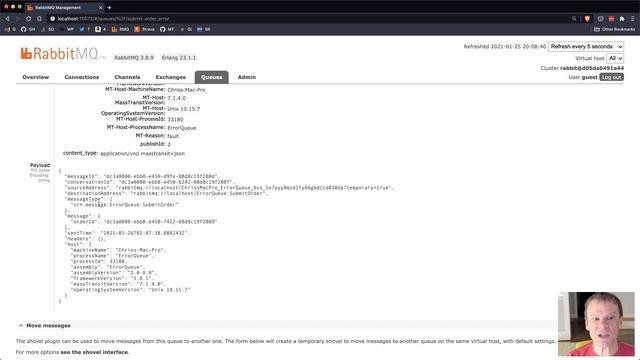Go to the Overview tab

(x=36, y=77)
